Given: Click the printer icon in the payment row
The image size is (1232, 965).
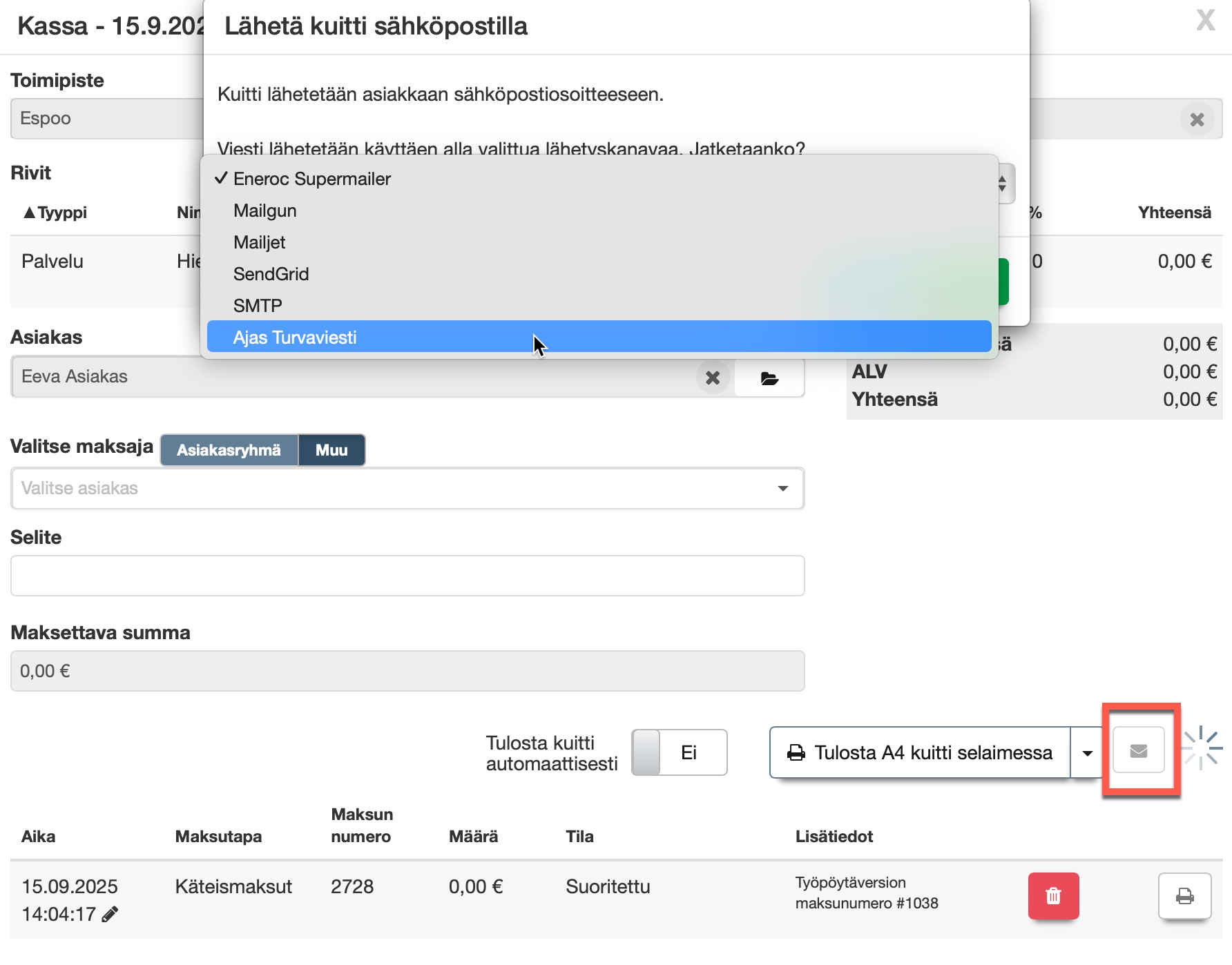Looking at the screenshot, I should (x=1184, y=896).
